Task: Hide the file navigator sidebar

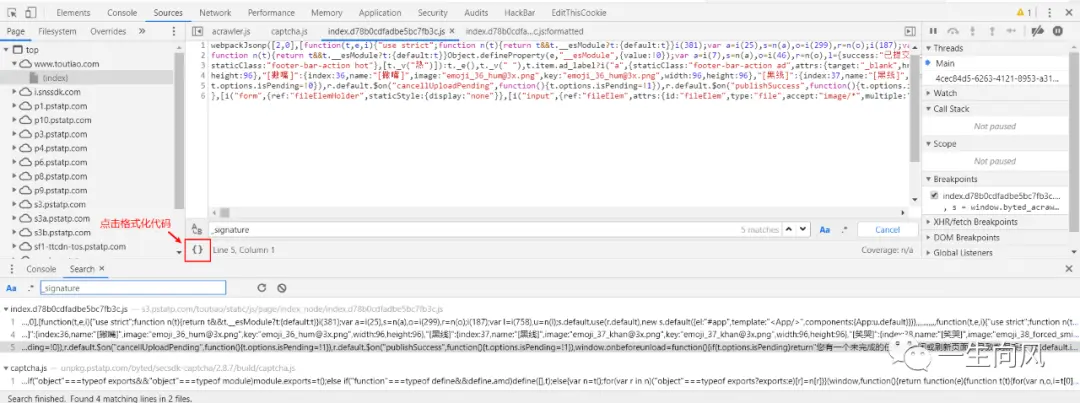Action: tap(198, 31)
